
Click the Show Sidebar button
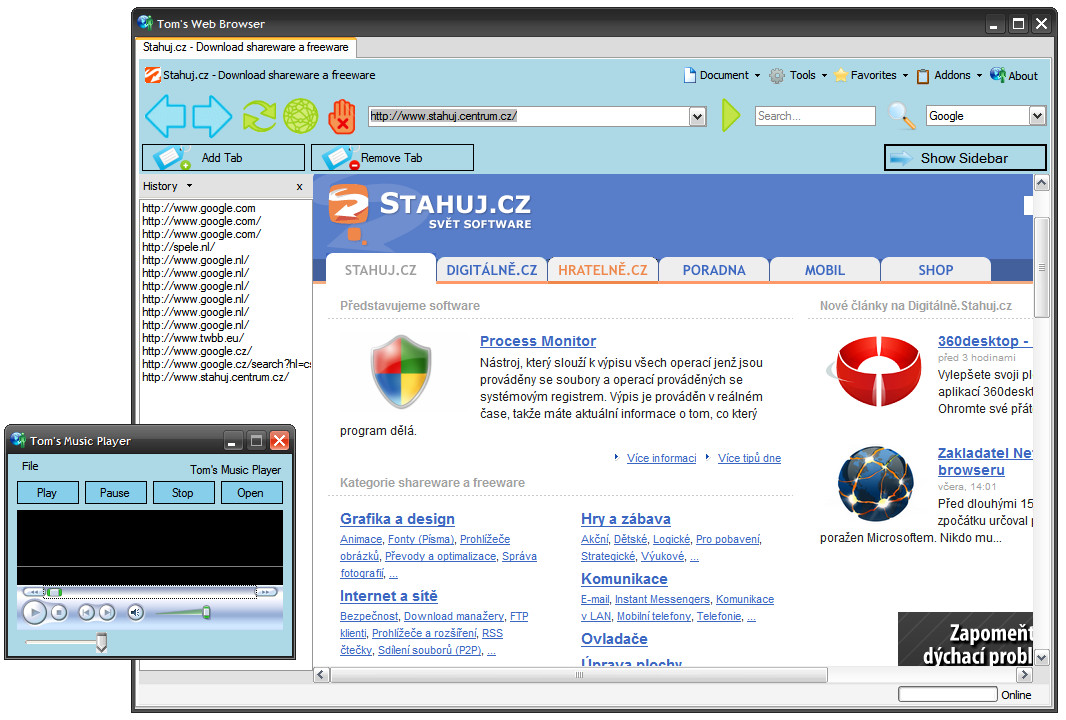pyautogui.click(x=965, y=158)
